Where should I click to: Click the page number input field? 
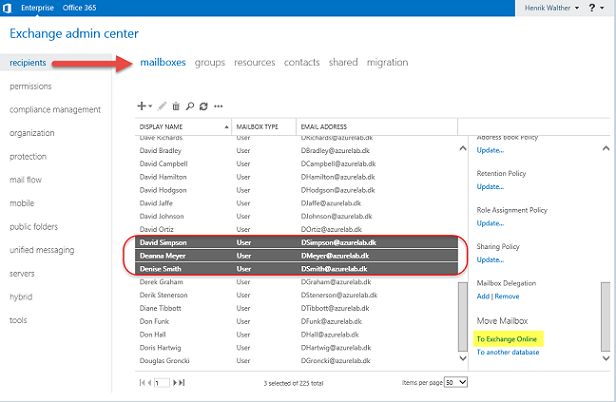161,382
